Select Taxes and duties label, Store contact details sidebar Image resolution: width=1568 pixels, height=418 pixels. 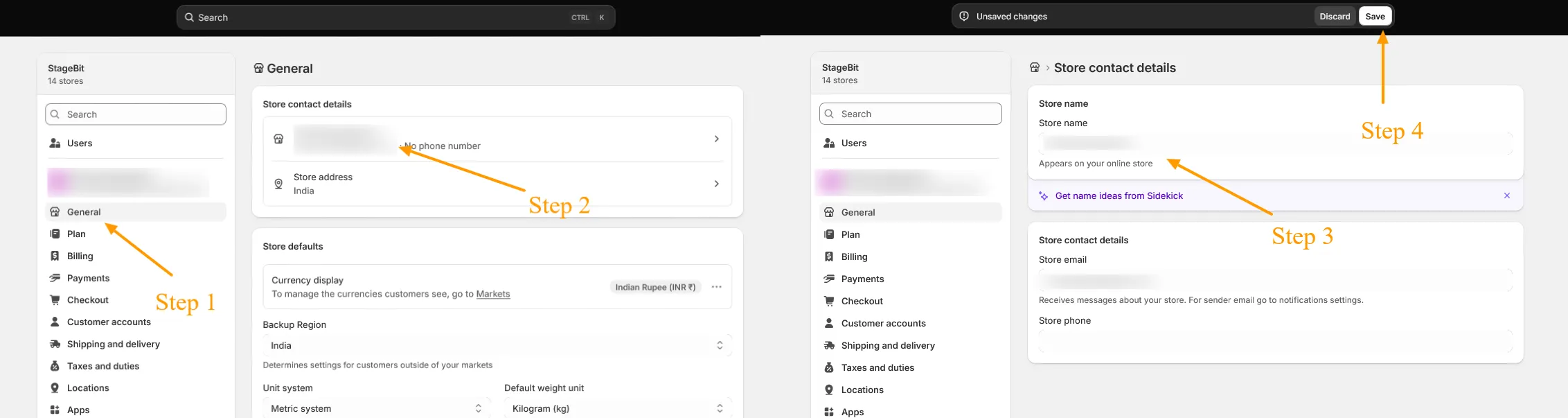pyautogui.click(x=877, y=367)
